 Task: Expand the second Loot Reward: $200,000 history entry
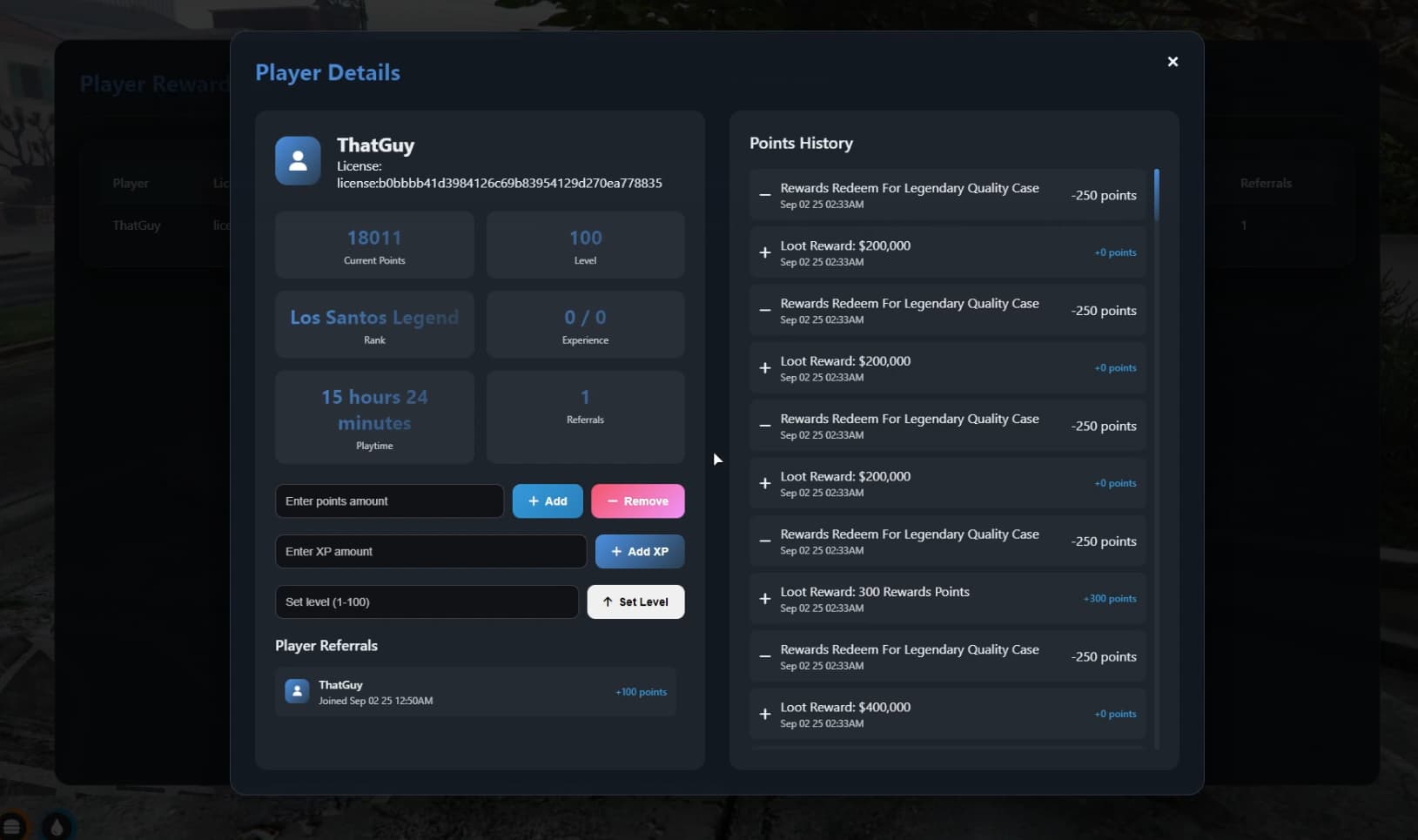click(946, 367)
